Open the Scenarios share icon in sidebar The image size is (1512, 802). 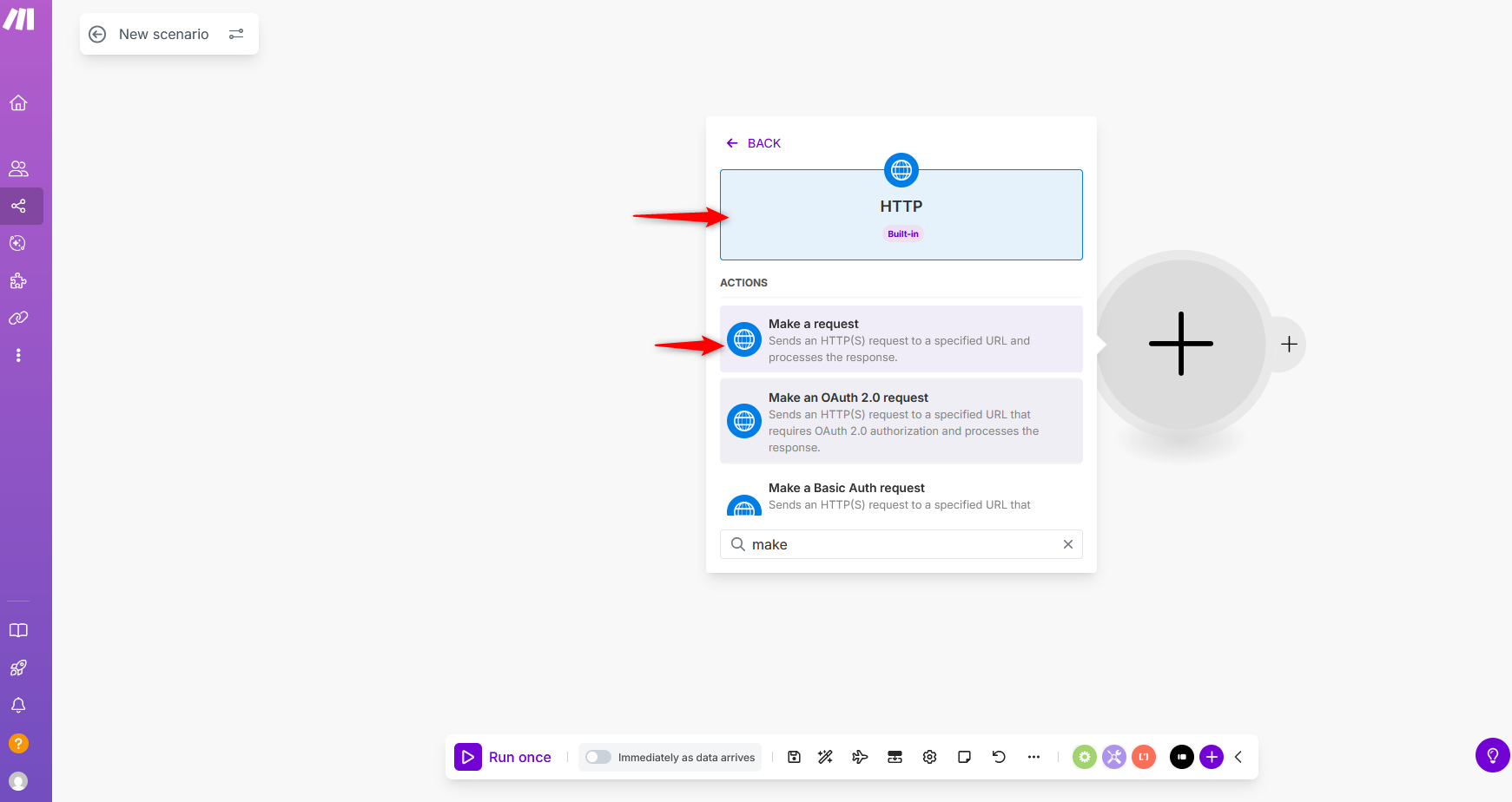click(x=18, y=207)
